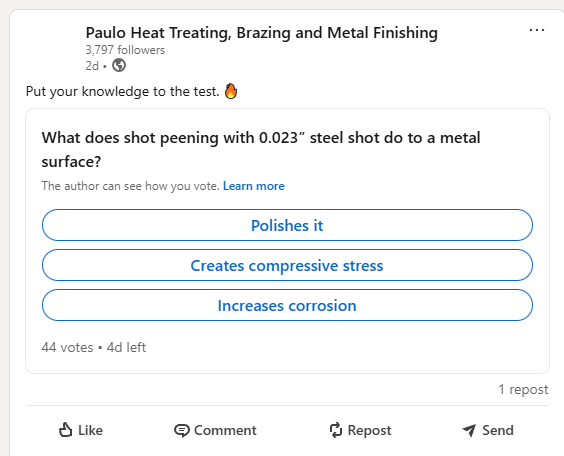Click the poll question about shot peening
564x456 pixels.
click(261, 150)
